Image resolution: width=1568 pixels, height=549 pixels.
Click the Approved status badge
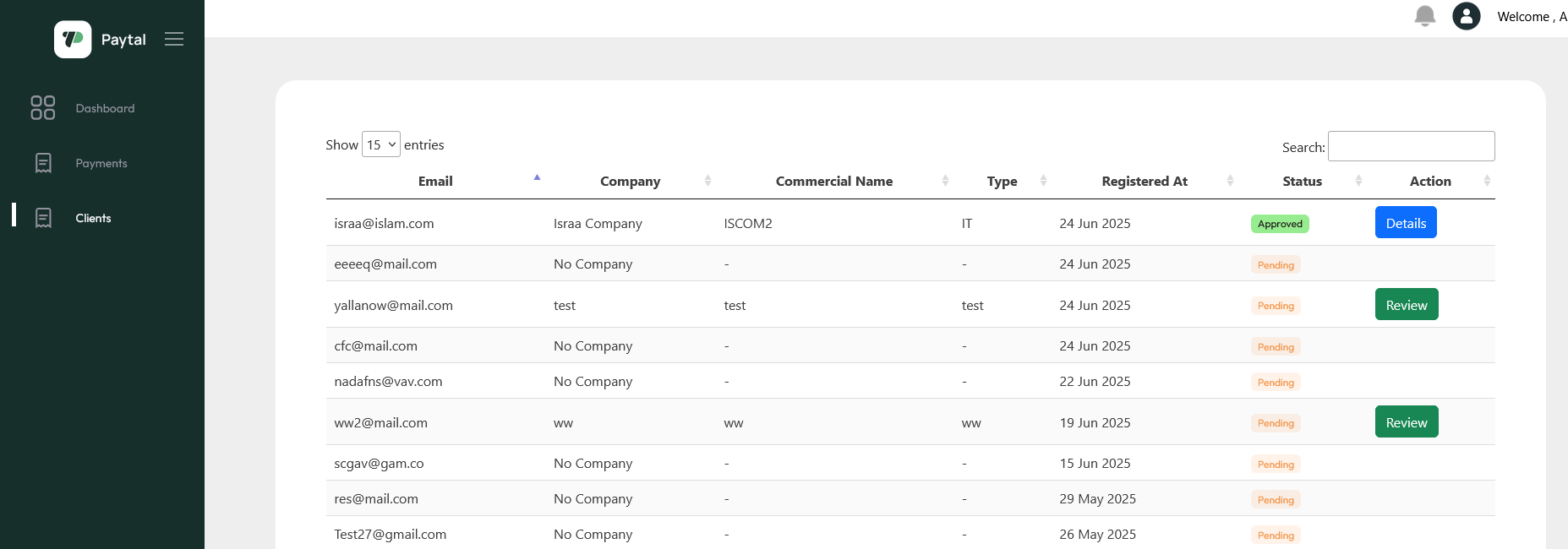point(1280,224)
